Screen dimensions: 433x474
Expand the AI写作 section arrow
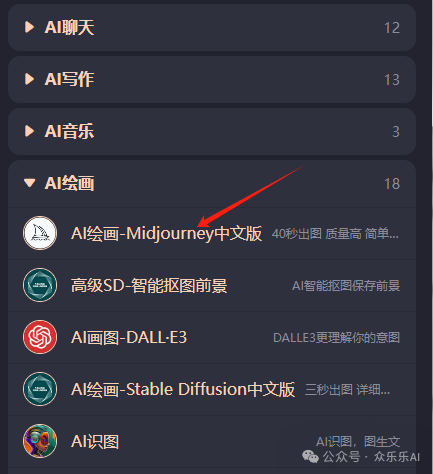click(30, 79)
